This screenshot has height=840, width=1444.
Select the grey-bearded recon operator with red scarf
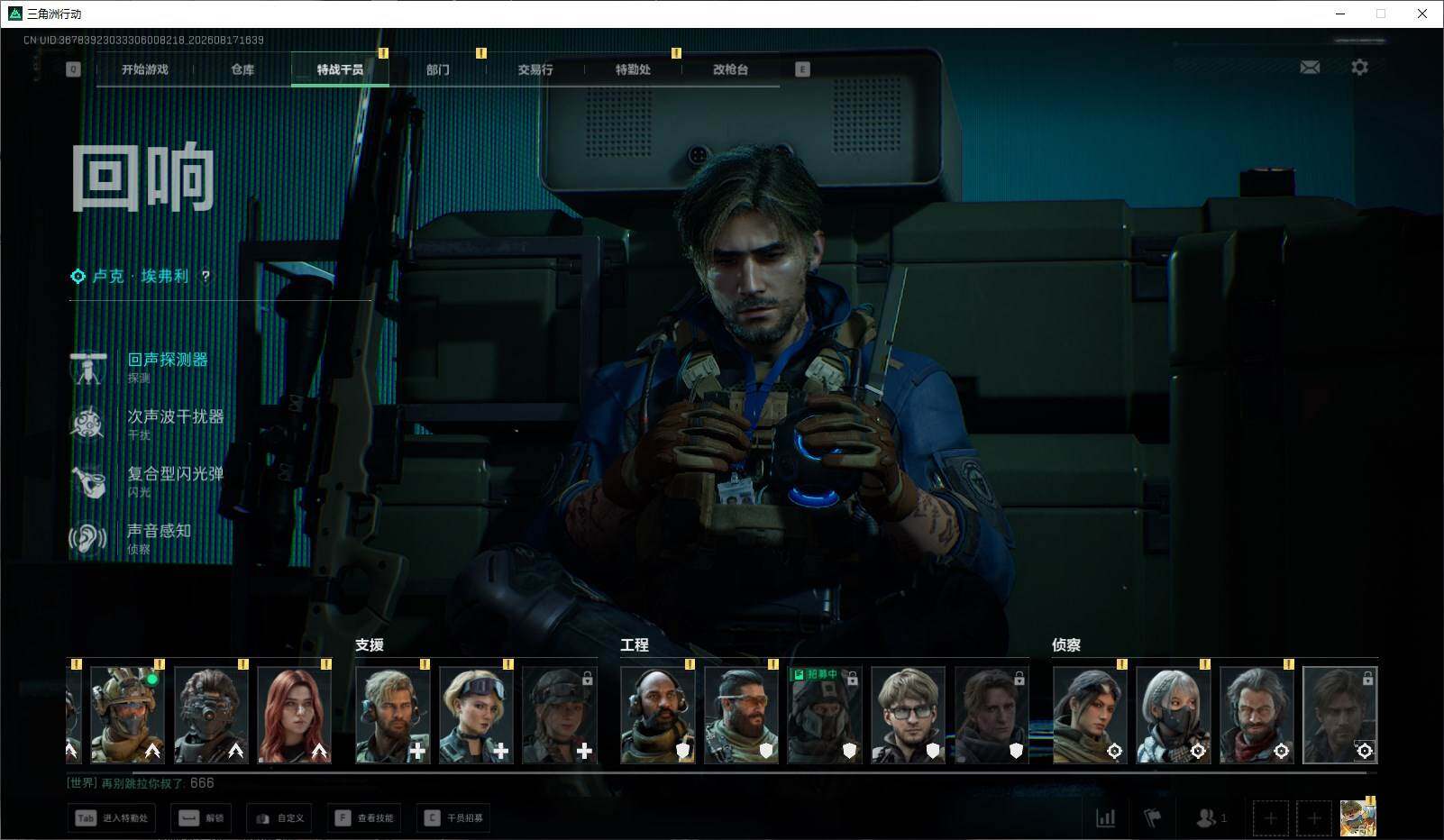coord(1257,715)
